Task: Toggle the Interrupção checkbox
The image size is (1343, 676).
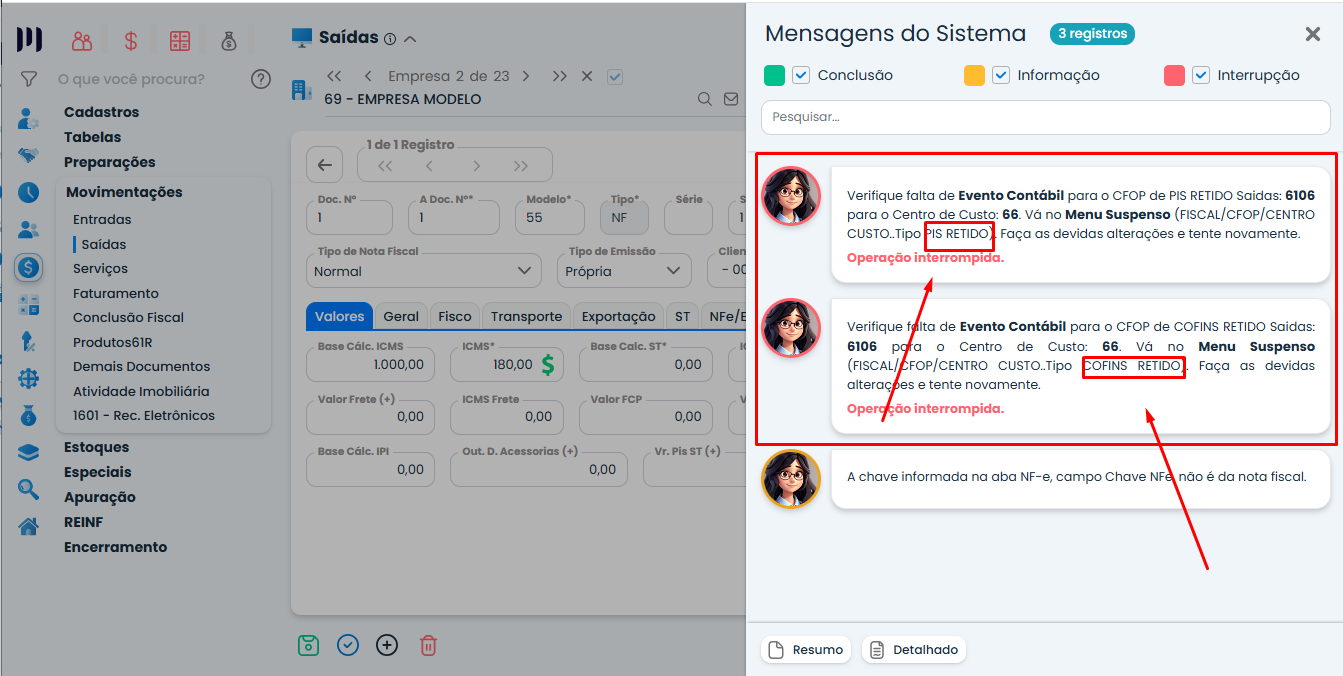Action: click(1201, 75)
